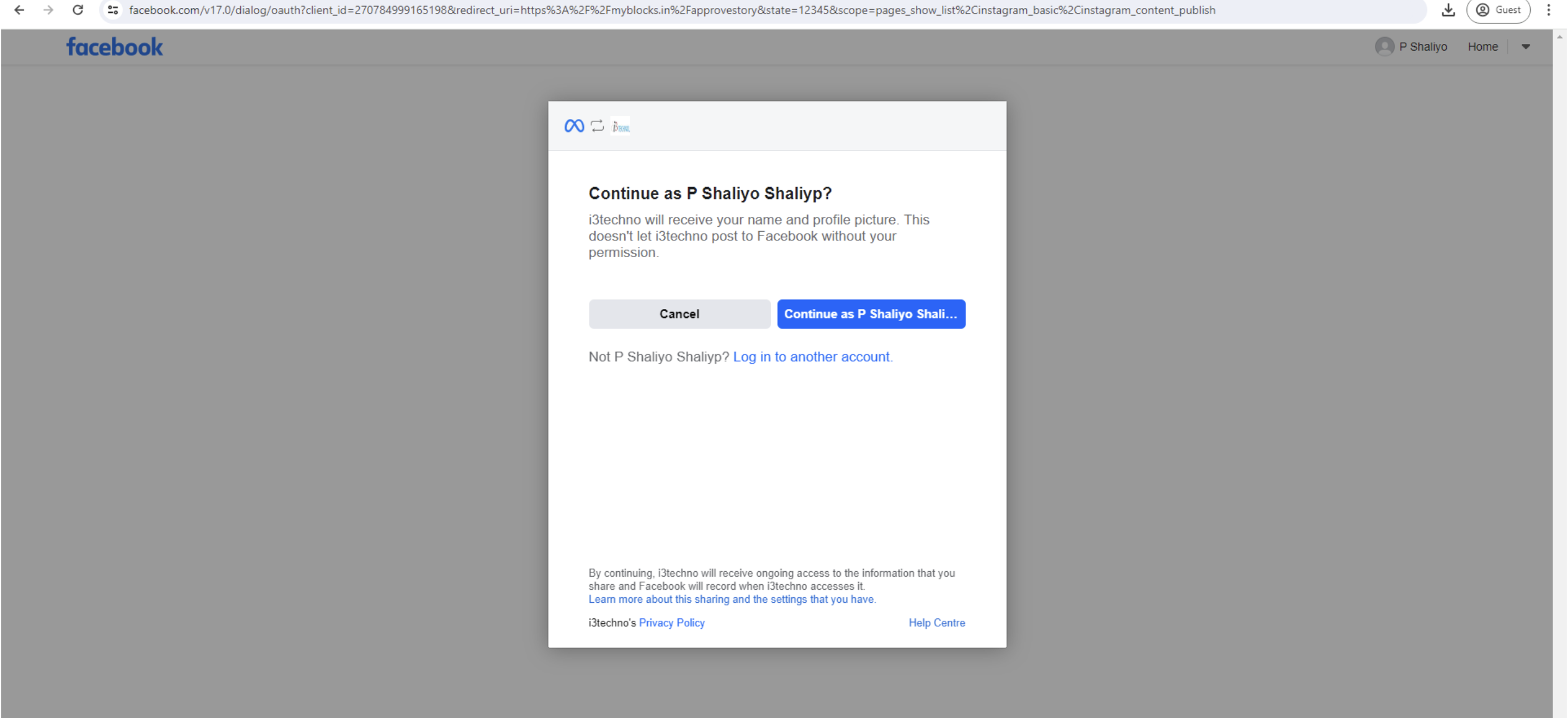Click P Shaliyo profile avatar

1384,46
